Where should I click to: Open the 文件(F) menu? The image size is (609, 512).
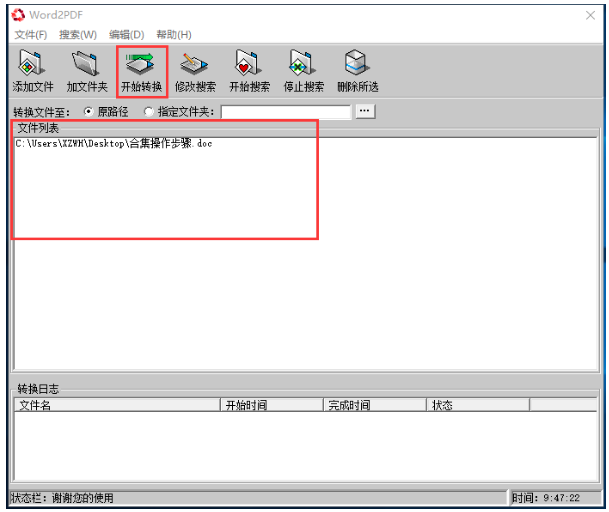tap(31, 35)
